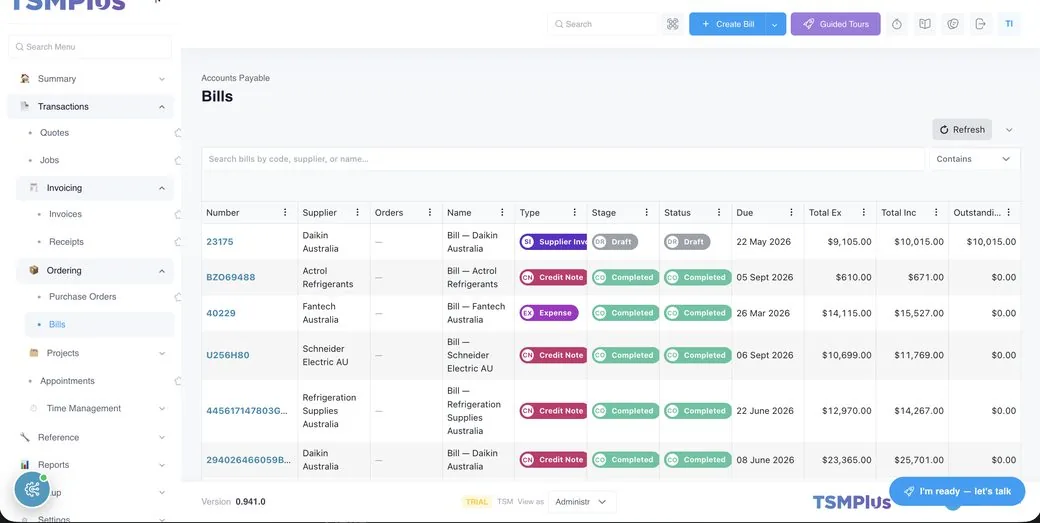The image size is (1040, 523).
Task: Click the search bills input box
Action: coord(563,159)
